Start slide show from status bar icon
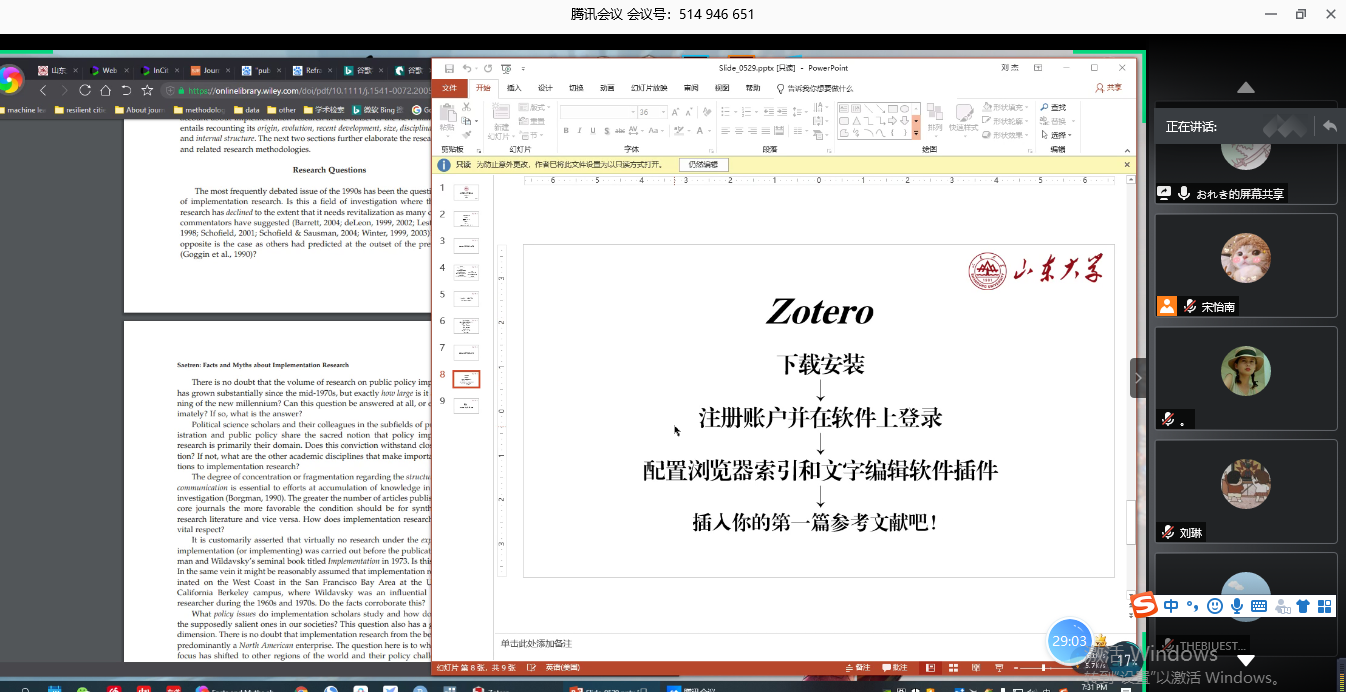 (999, 667)
